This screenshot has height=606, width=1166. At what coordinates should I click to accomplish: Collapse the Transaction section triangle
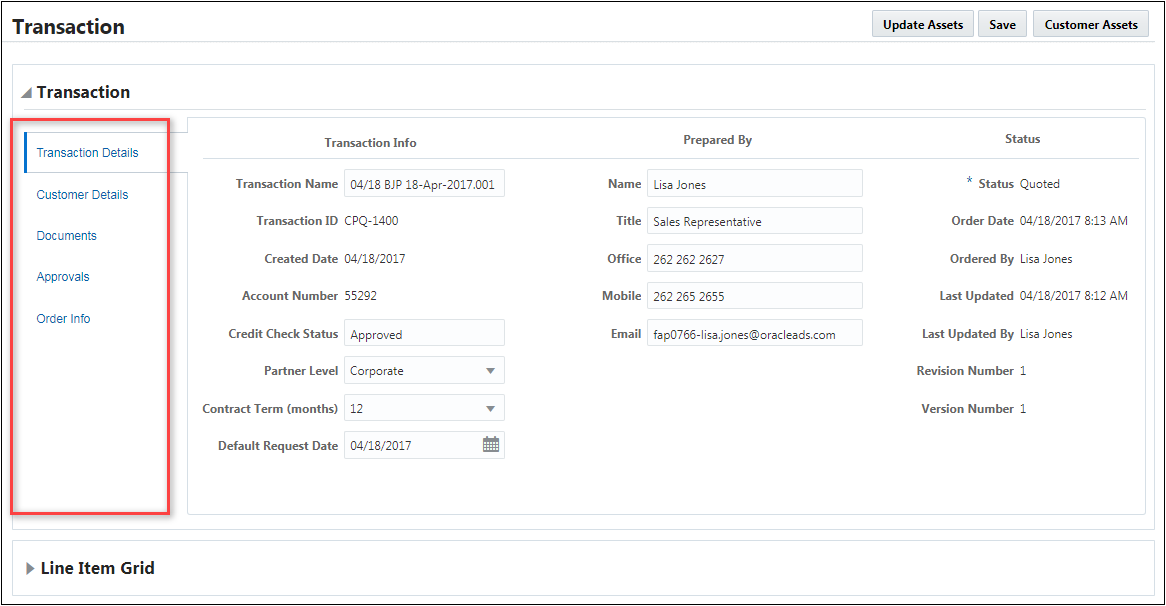pos(27,93)
